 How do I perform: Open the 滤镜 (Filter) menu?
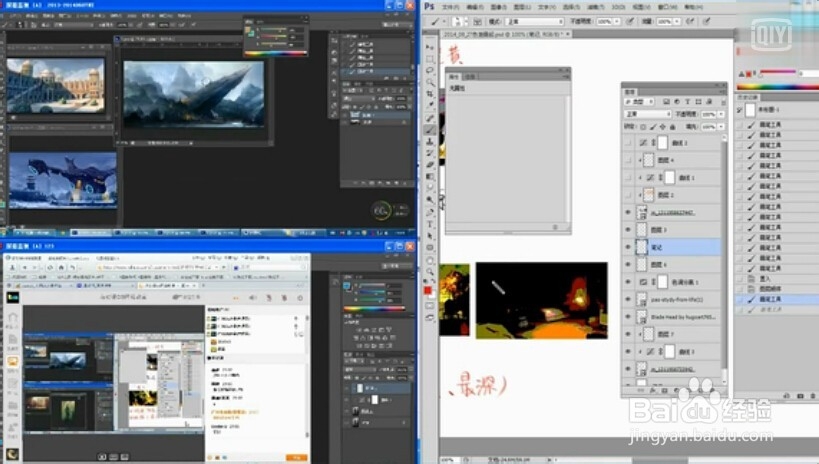tap(595, 7)
